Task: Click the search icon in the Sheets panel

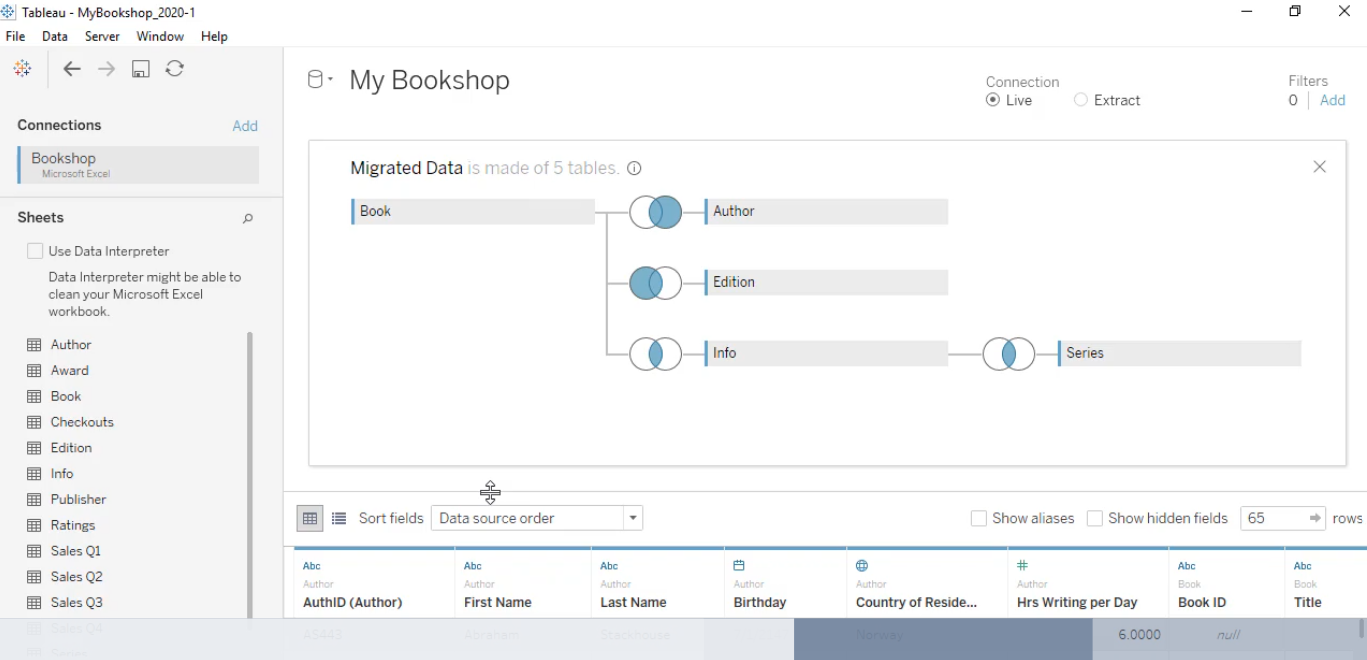Action: point(247,218)
